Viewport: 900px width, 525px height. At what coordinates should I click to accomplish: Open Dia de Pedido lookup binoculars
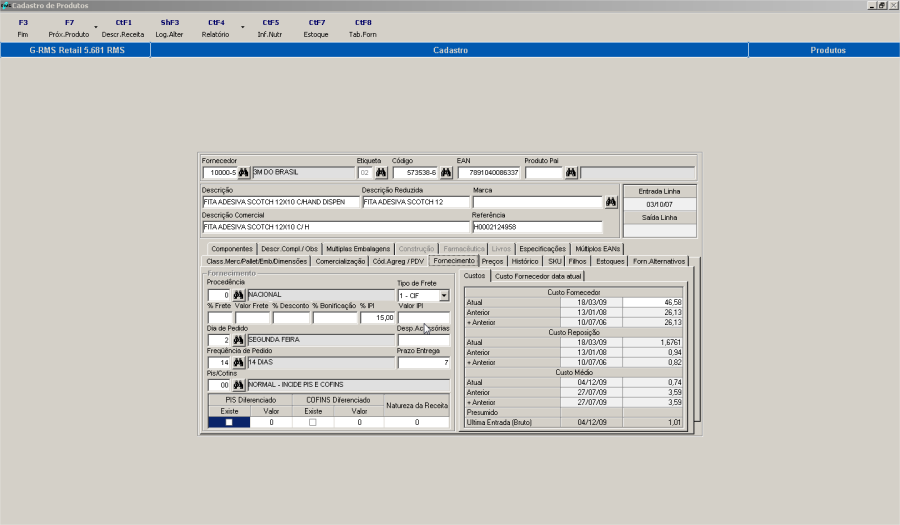(x=238, y=340)
